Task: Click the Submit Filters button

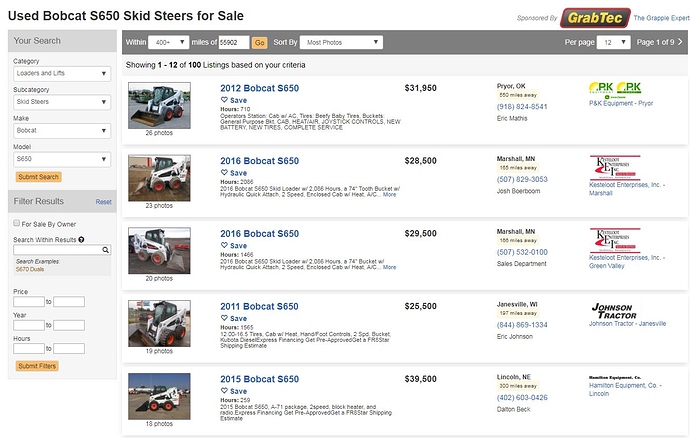Action: (37, 366)
